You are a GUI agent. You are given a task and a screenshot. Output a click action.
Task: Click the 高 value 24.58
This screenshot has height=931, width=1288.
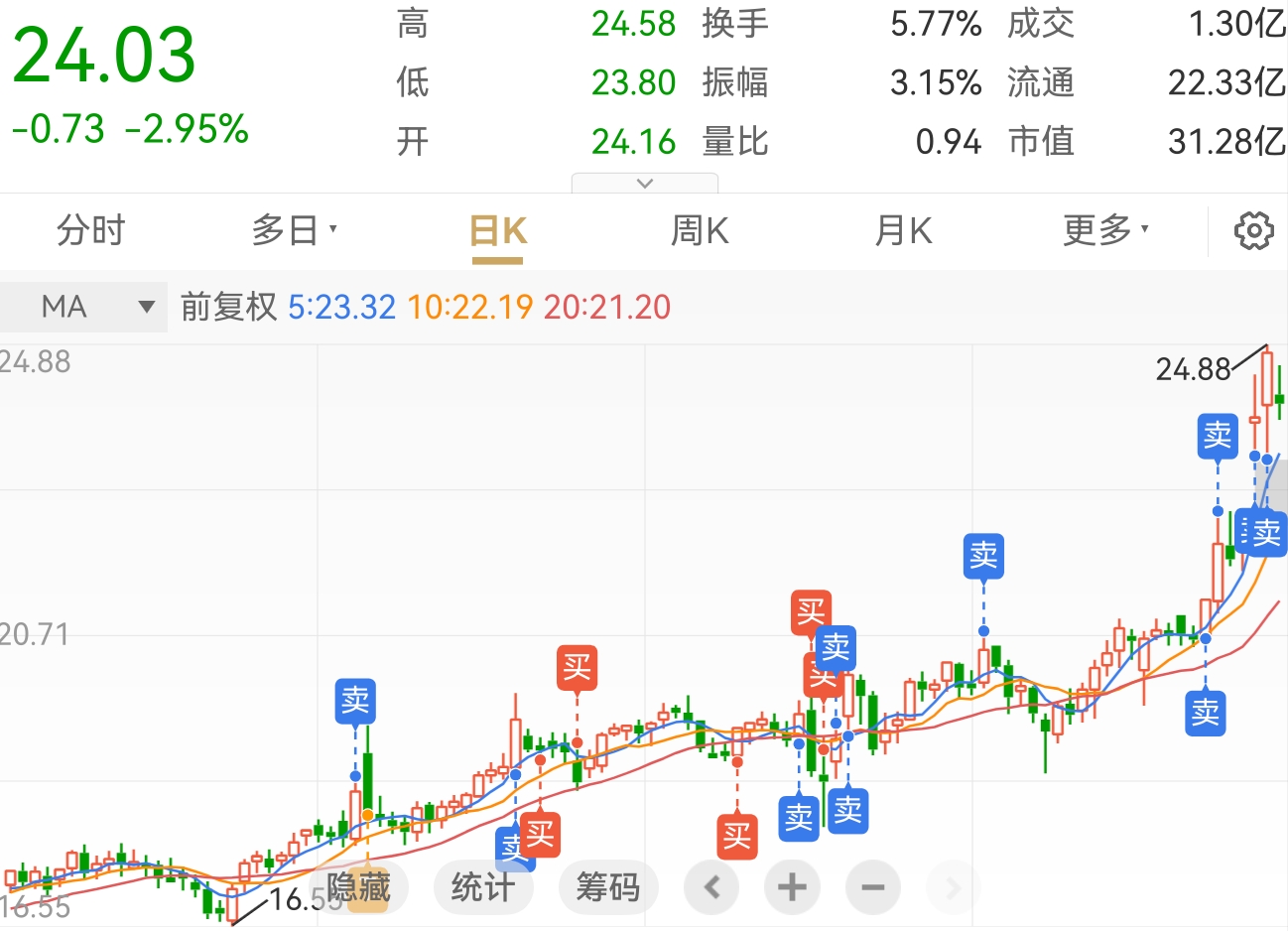633,24
